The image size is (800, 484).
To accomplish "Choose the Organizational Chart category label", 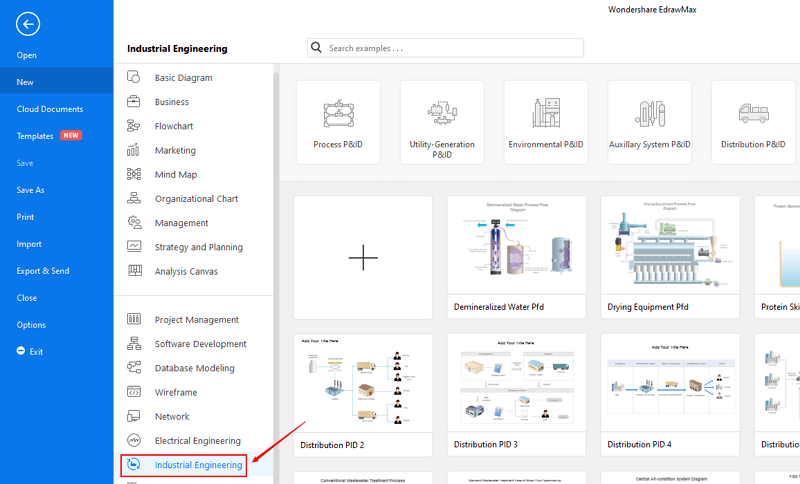I will point(196,199).
